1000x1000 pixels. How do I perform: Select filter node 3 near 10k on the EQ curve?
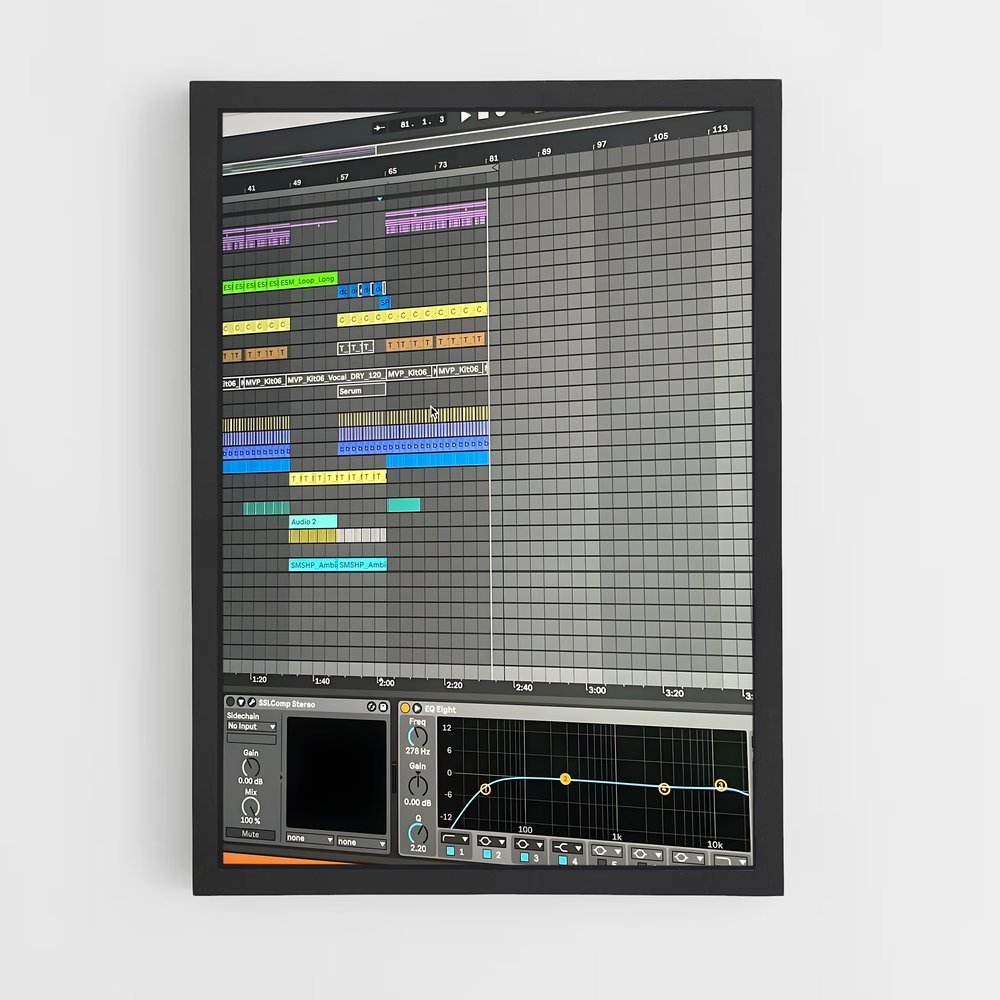pyautogui.click(x=721, y=785)
